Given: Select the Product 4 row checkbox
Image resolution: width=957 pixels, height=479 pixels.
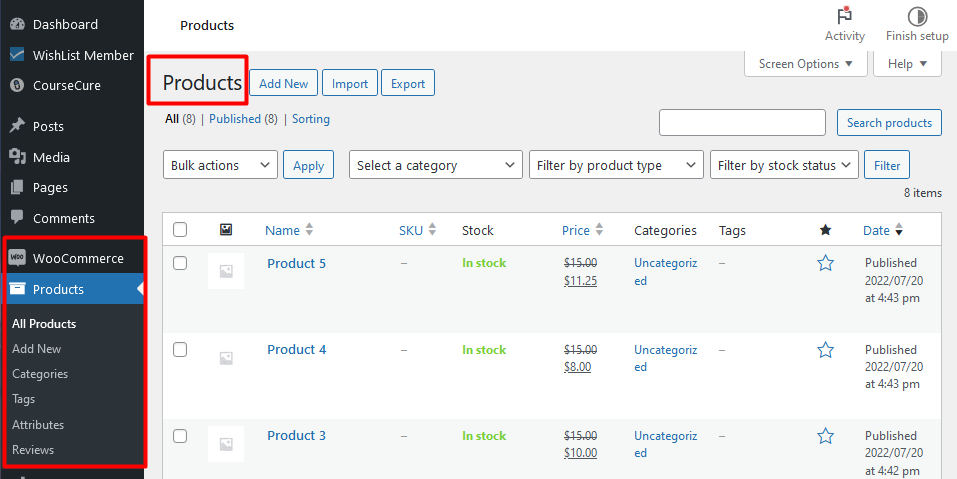Looking at the screenshot, I should (180, 350).
